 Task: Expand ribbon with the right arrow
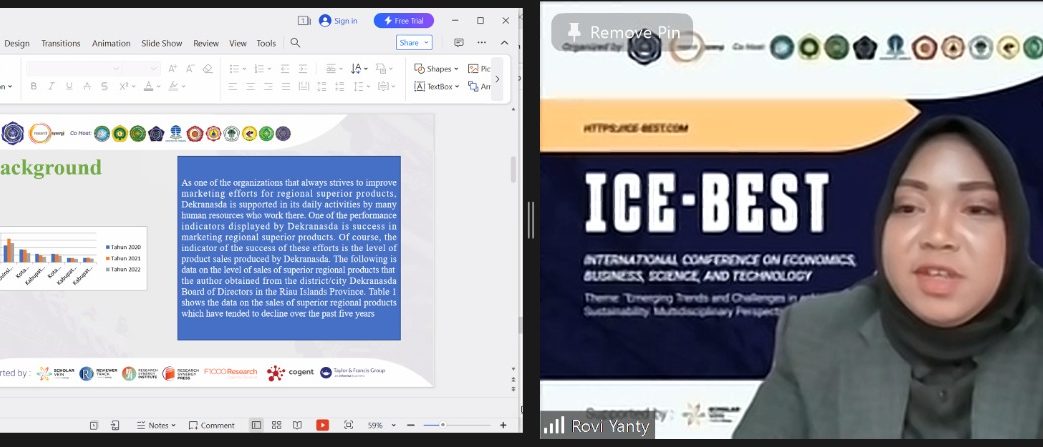coord(497,78)
